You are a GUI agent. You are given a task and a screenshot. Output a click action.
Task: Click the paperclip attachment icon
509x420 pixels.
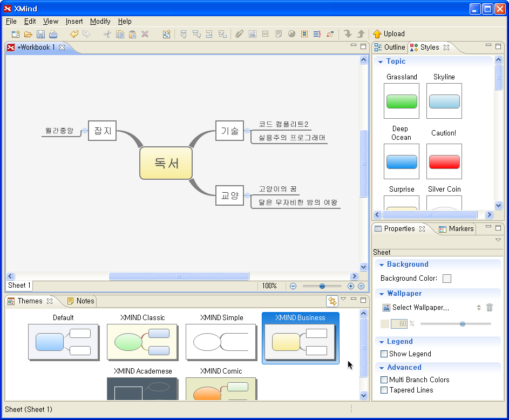click(239, 34)
